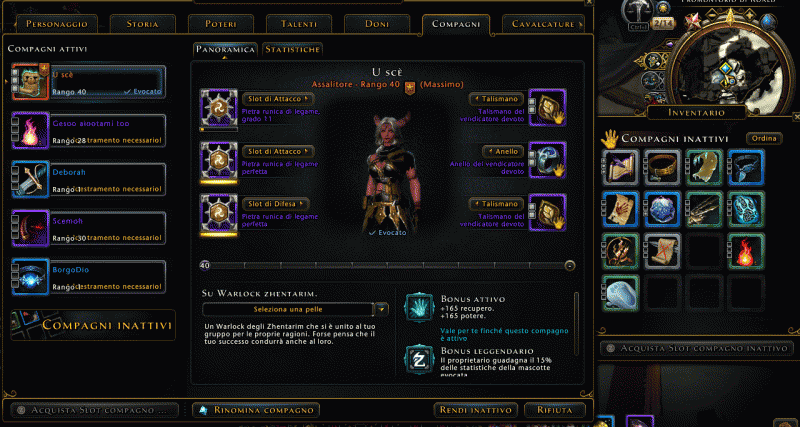Click the companion rank slider track
Viewport: 800px width, 427px height.
click(x=388, y=265)
